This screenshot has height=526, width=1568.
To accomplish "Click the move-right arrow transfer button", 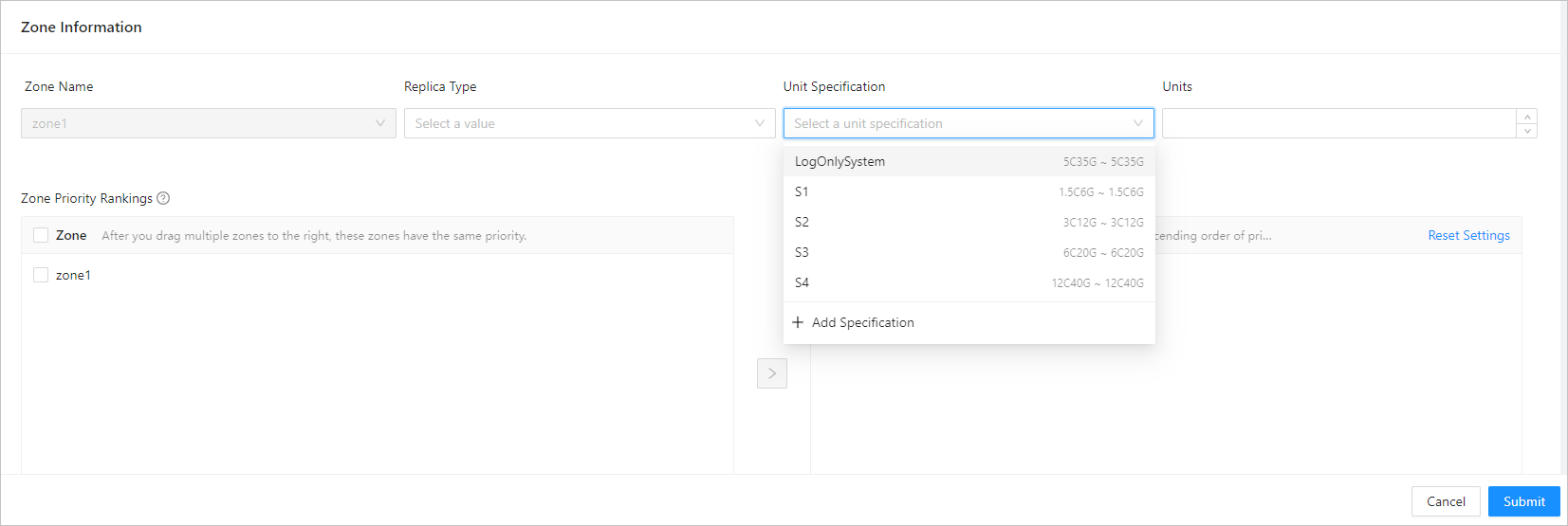I will 772,373.
